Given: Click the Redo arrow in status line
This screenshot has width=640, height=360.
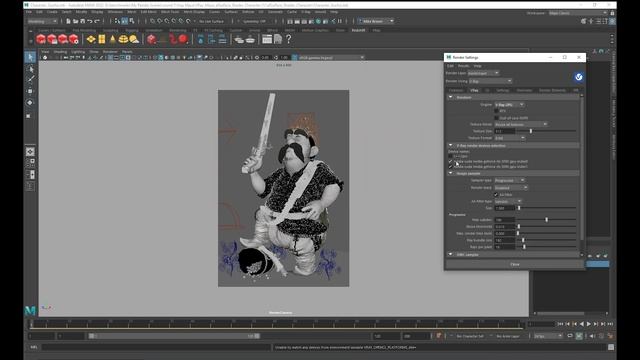Looking at the screenshot, I should point(97,21).
